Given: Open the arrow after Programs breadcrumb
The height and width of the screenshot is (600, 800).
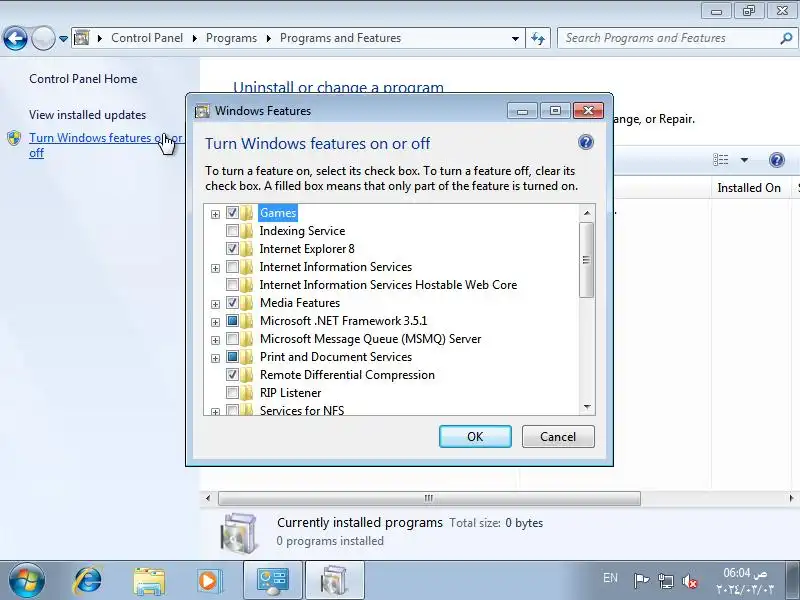Looking at the screenshot, I should [x=268, y=38].
